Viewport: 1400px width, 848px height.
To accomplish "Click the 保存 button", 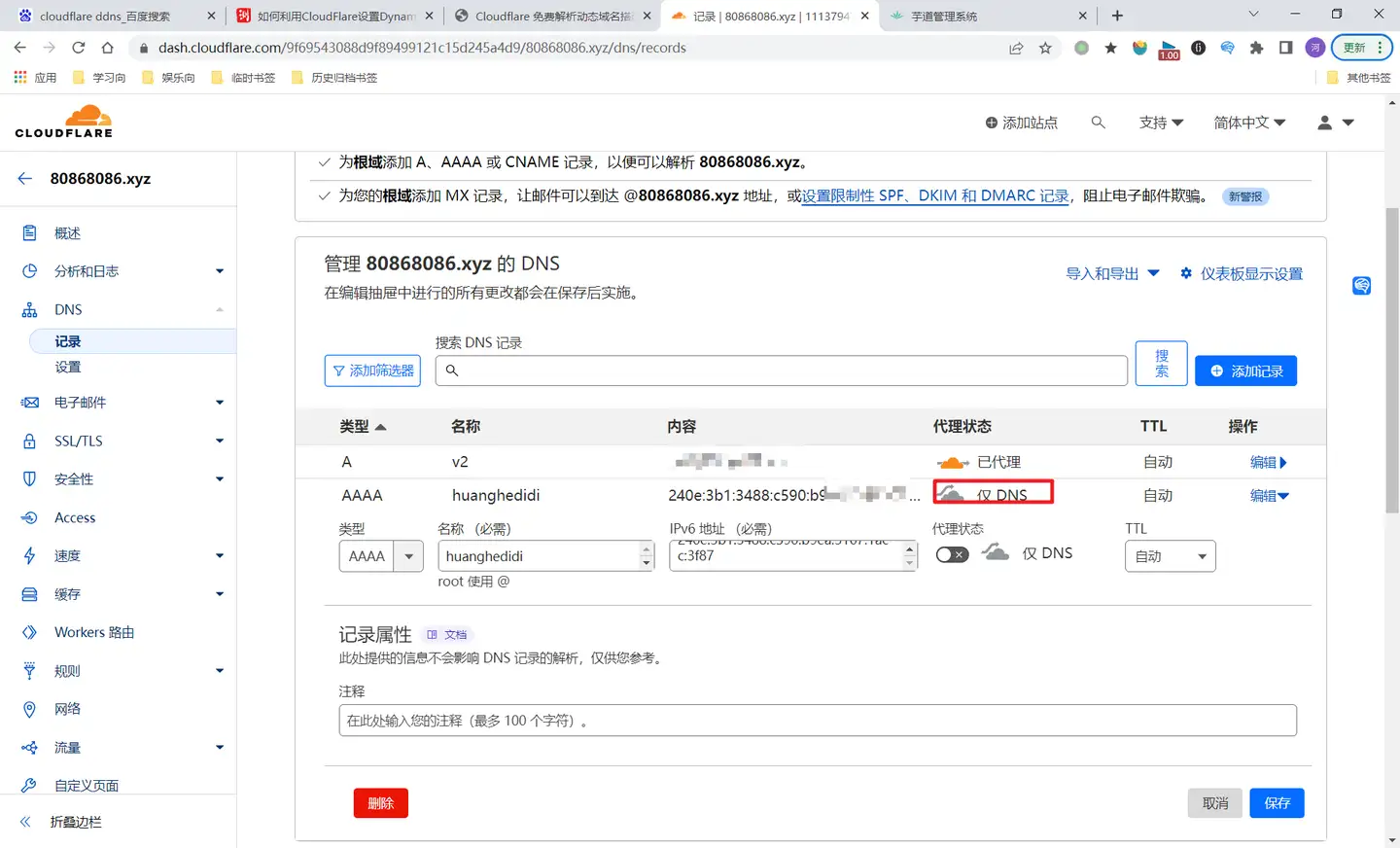I will click(x=1277, y=803).
